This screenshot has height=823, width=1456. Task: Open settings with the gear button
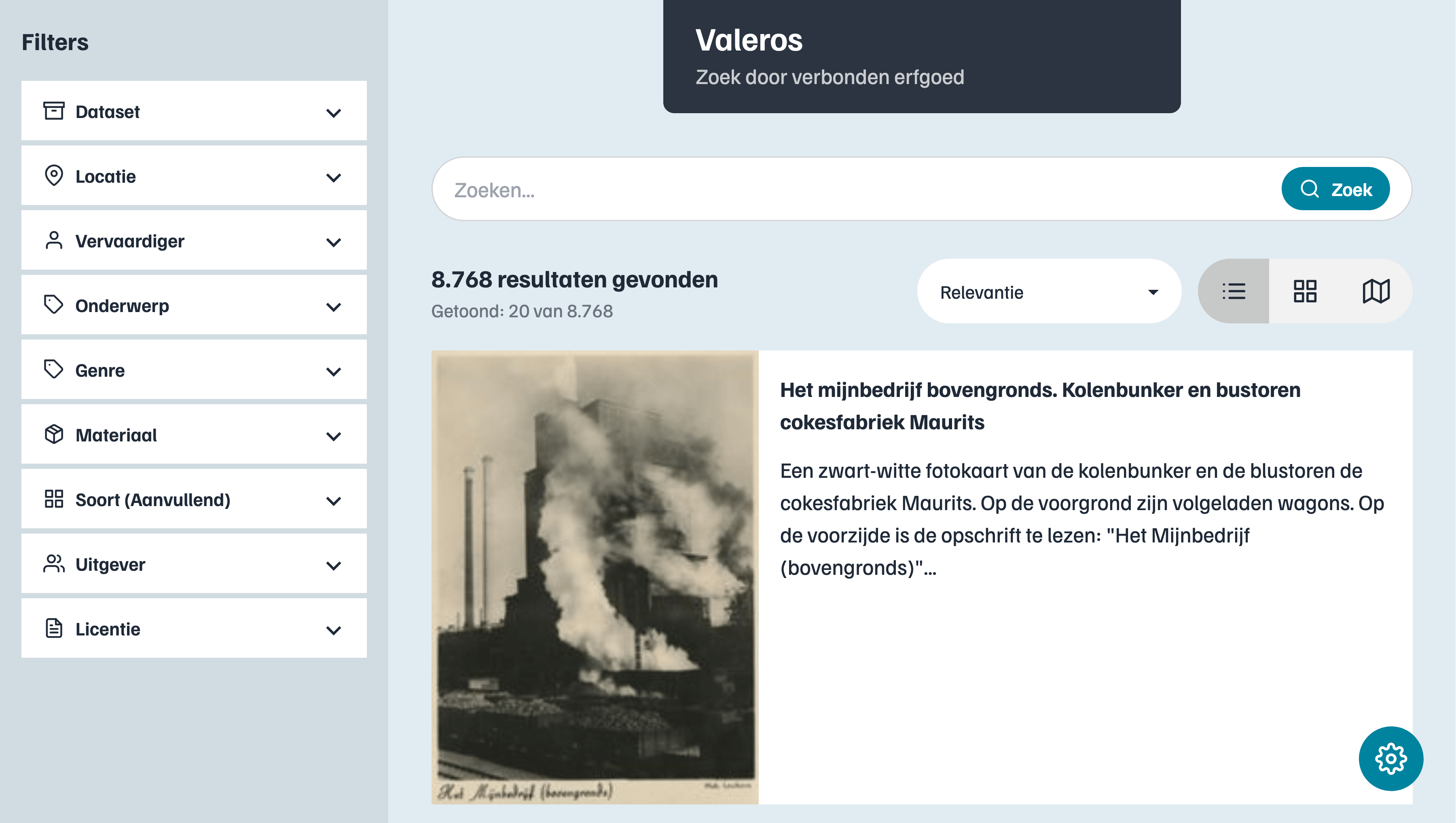(x=1390, y=758)
